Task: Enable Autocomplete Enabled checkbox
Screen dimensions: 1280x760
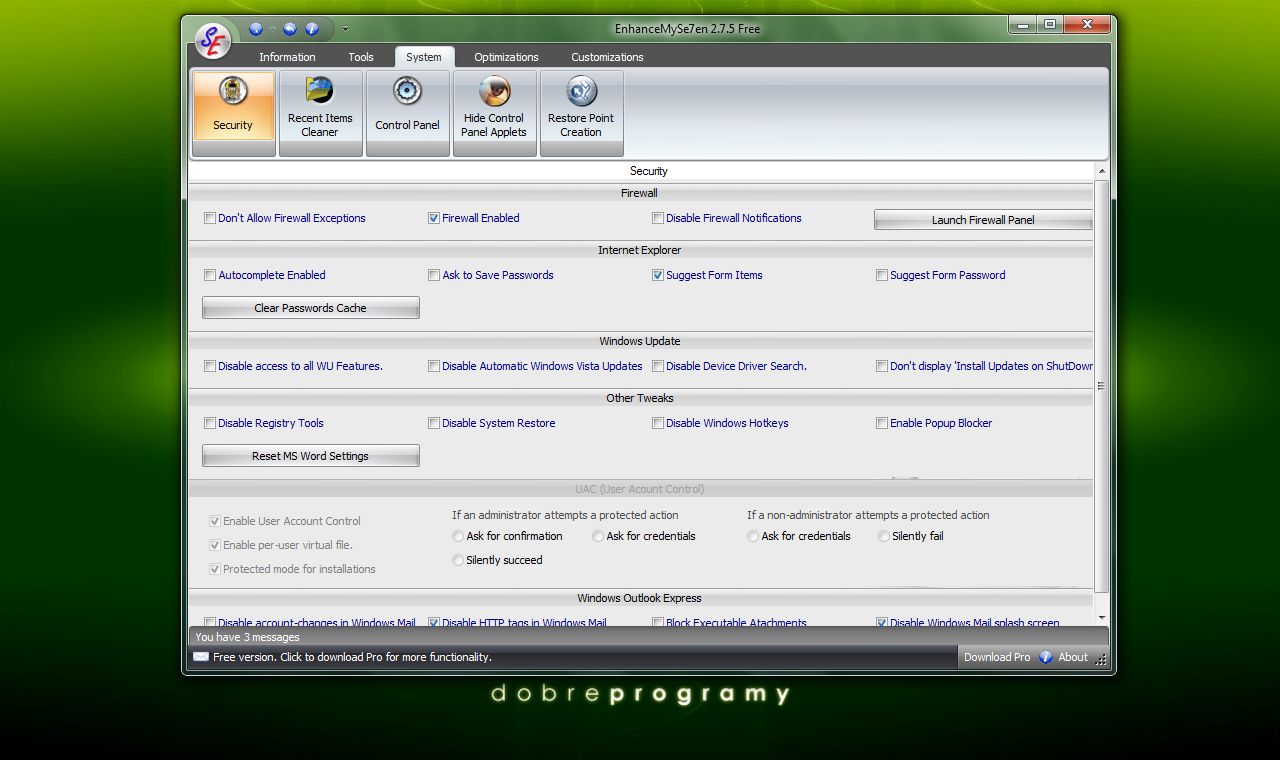Action: (x=210, y=275)
